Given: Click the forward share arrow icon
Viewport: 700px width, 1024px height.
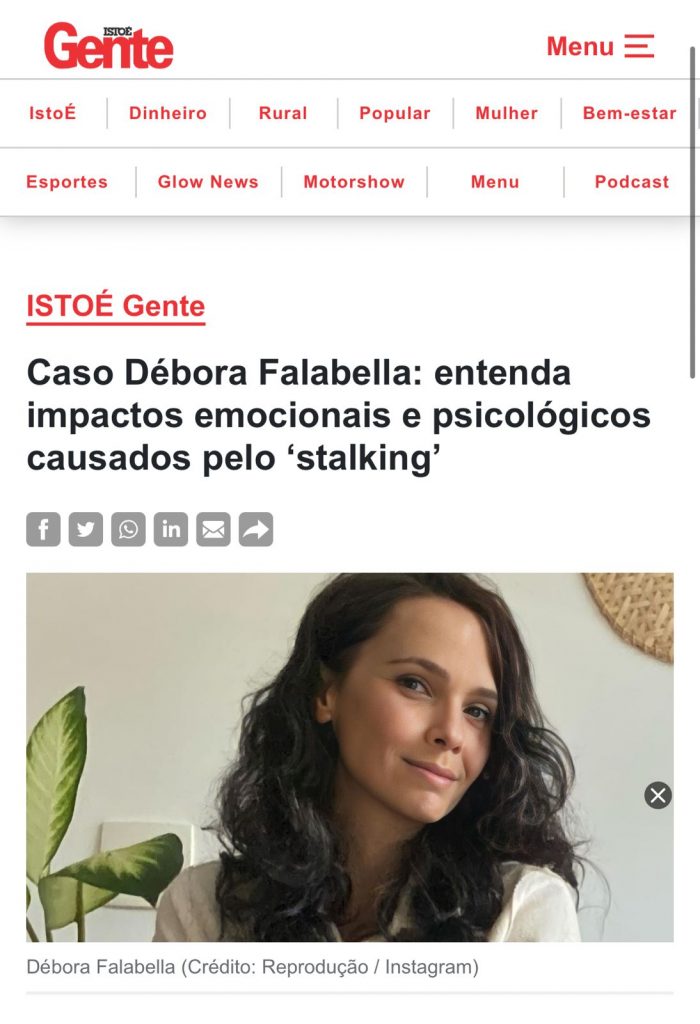Looking at the screenshot, I should (x=256, y=529).
